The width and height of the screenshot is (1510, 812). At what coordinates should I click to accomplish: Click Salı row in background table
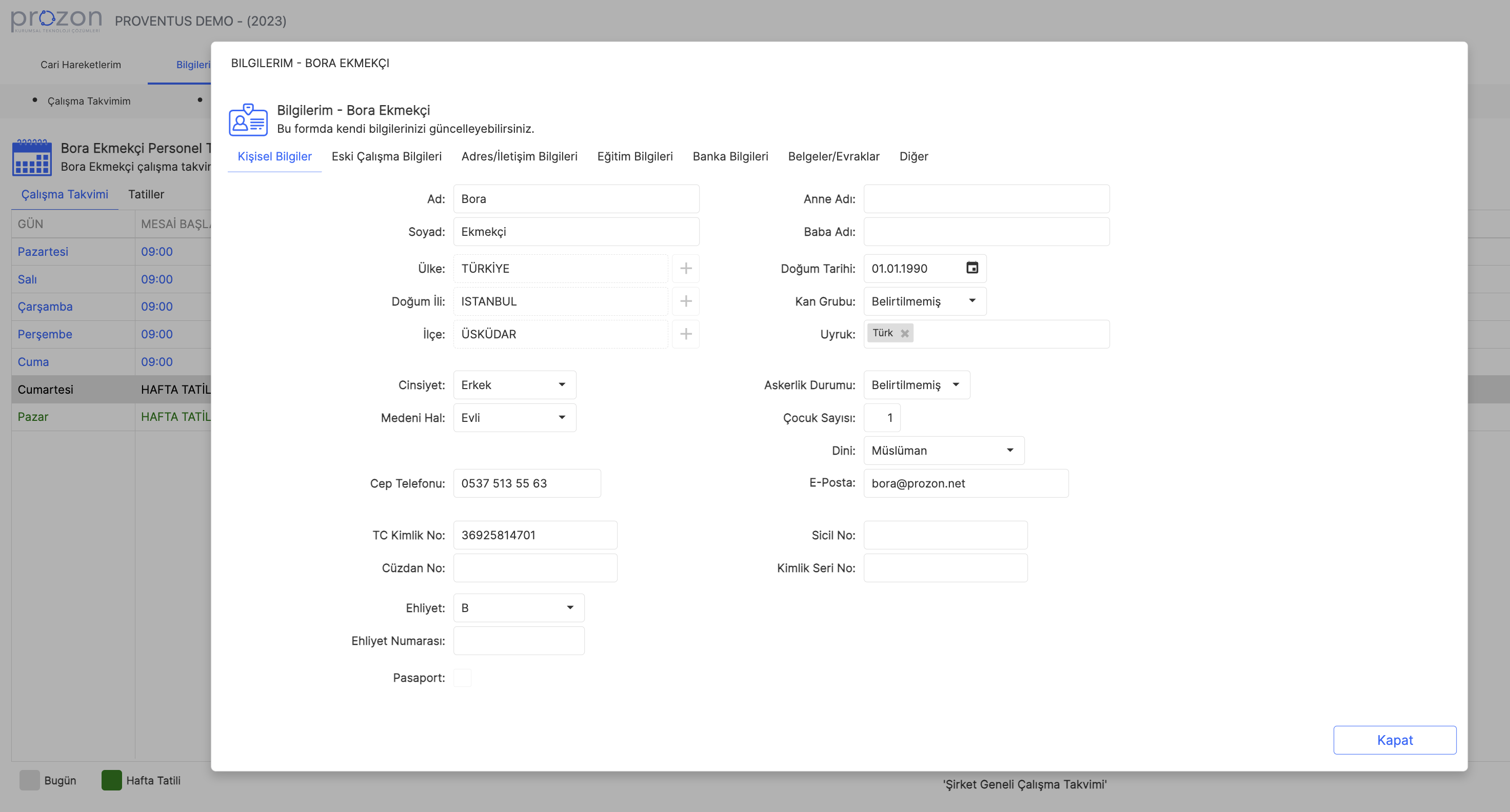point(111,279)
